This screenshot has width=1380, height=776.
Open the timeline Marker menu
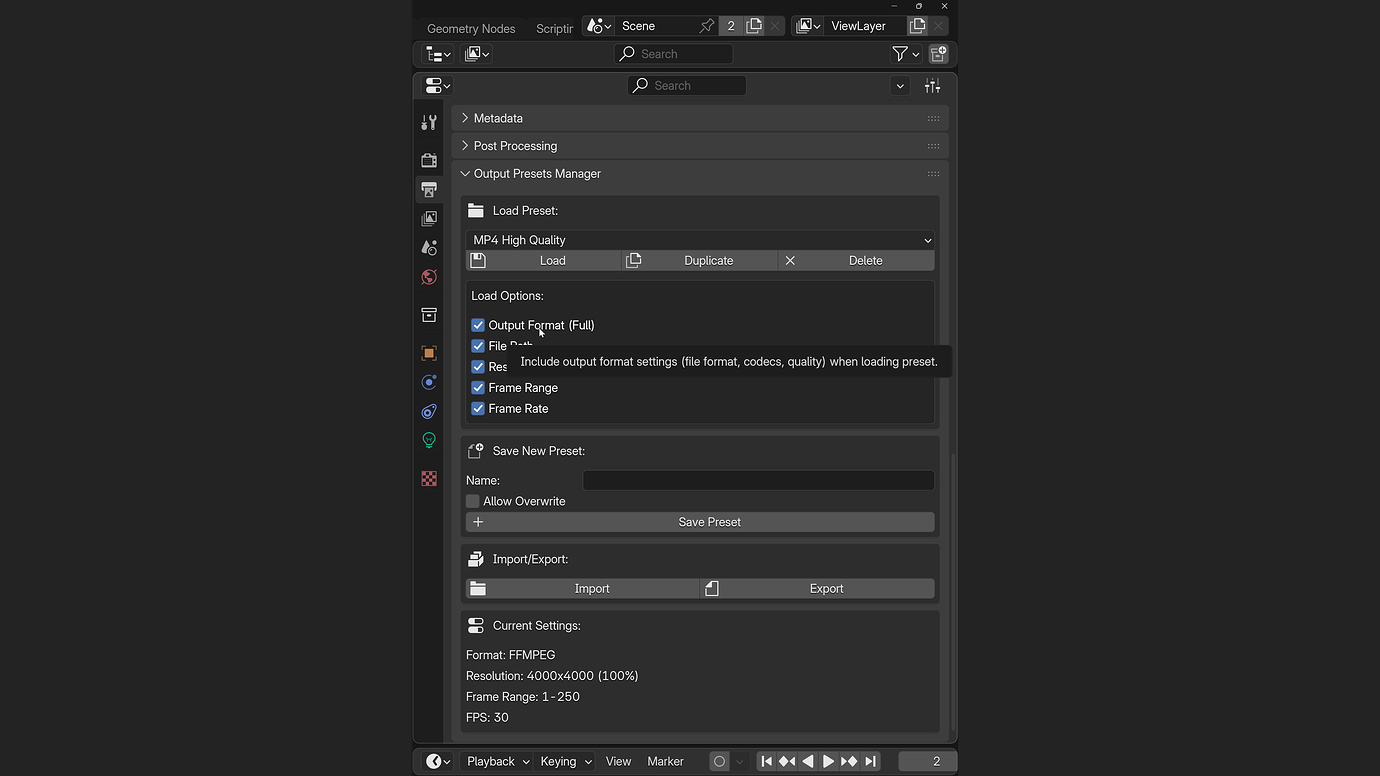click(665, 761)
